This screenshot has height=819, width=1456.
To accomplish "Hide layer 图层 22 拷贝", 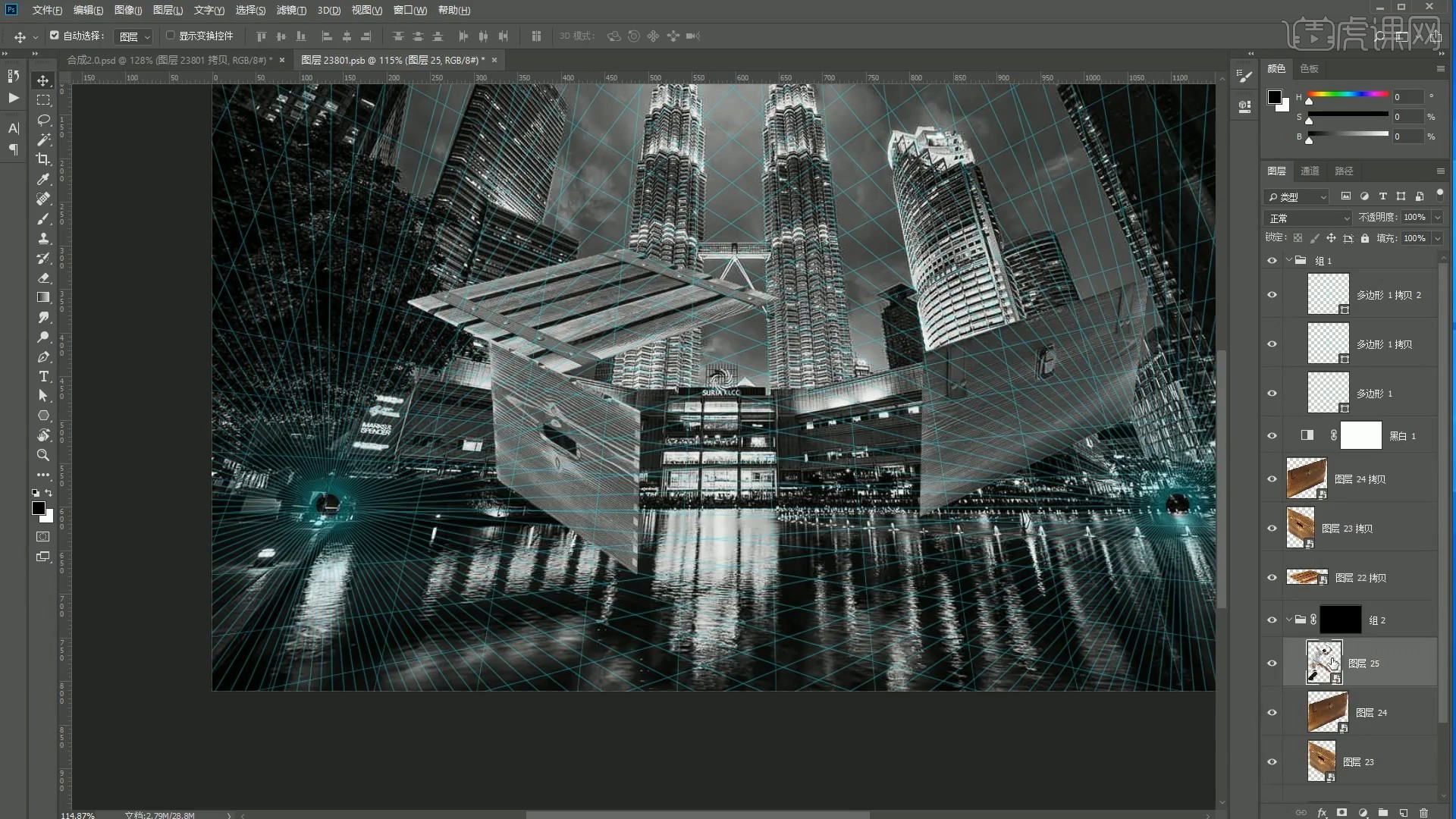I will click(x=1272, y=577).
